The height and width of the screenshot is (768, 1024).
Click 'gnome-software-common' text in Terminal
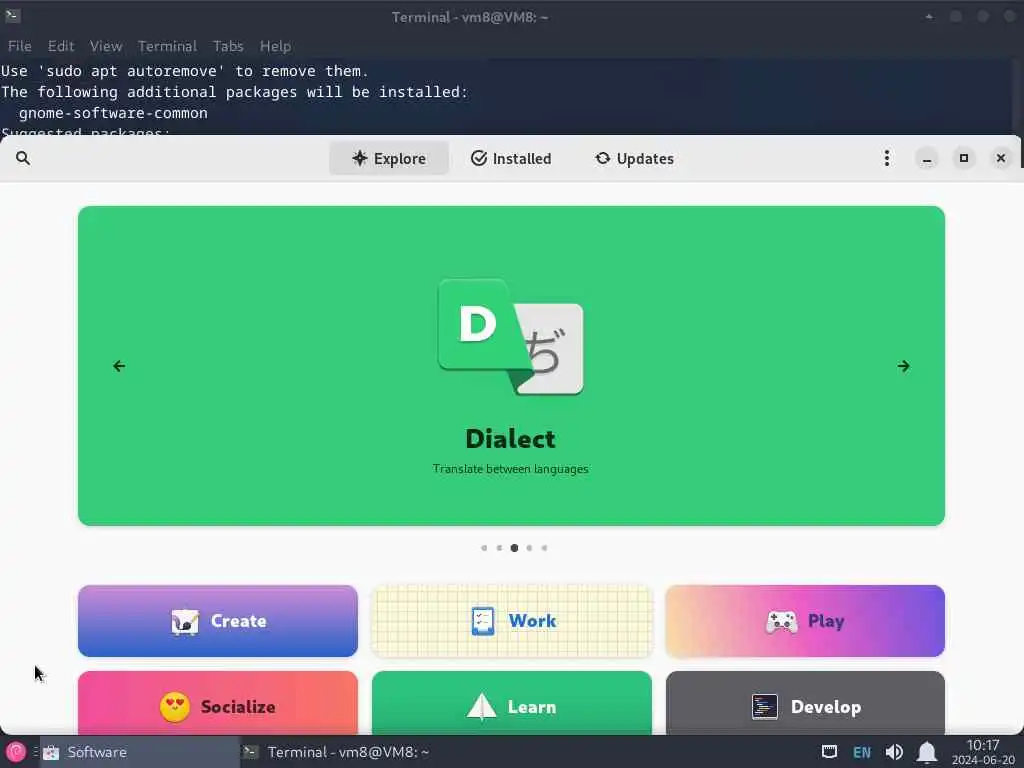pos(113,113)
